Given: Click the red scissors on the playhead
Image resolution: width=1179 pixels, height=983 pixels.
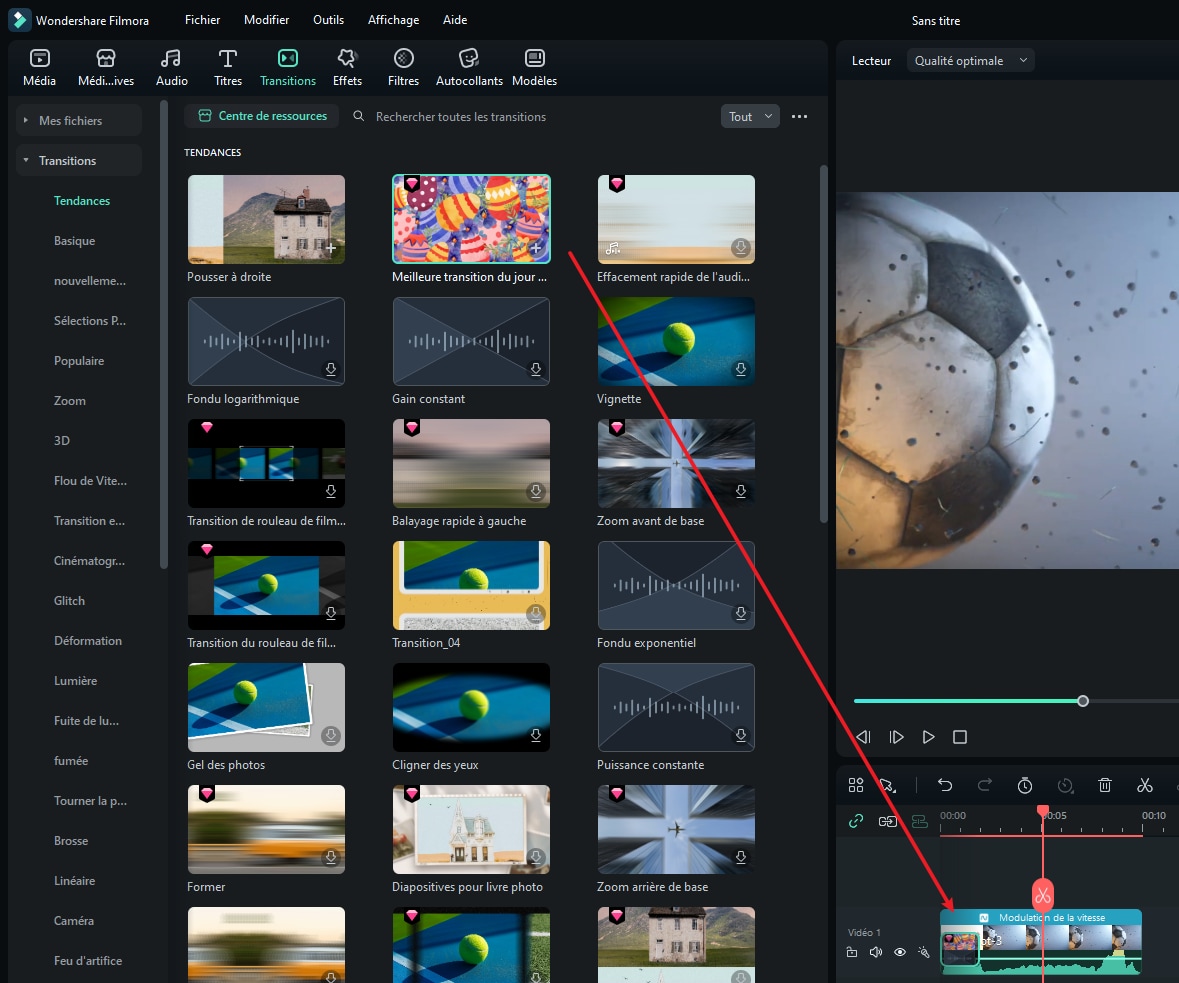Looking at the screenshot, I should pyautogui.click(x=1042, y=896).
